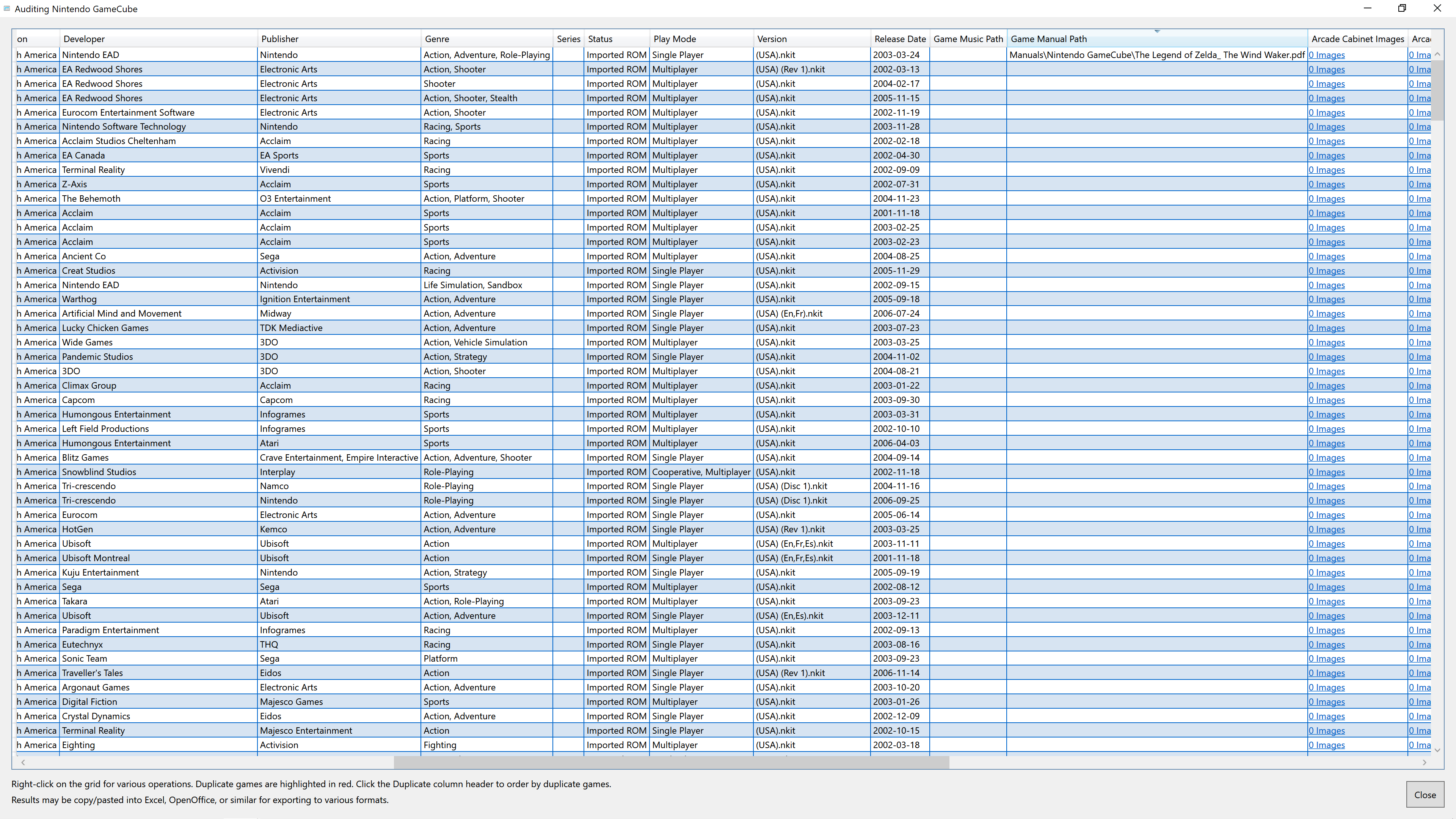Select the release date '2006-11-14' cell
The width and height of the screenshot is (1456, 819).
point(900,673)
